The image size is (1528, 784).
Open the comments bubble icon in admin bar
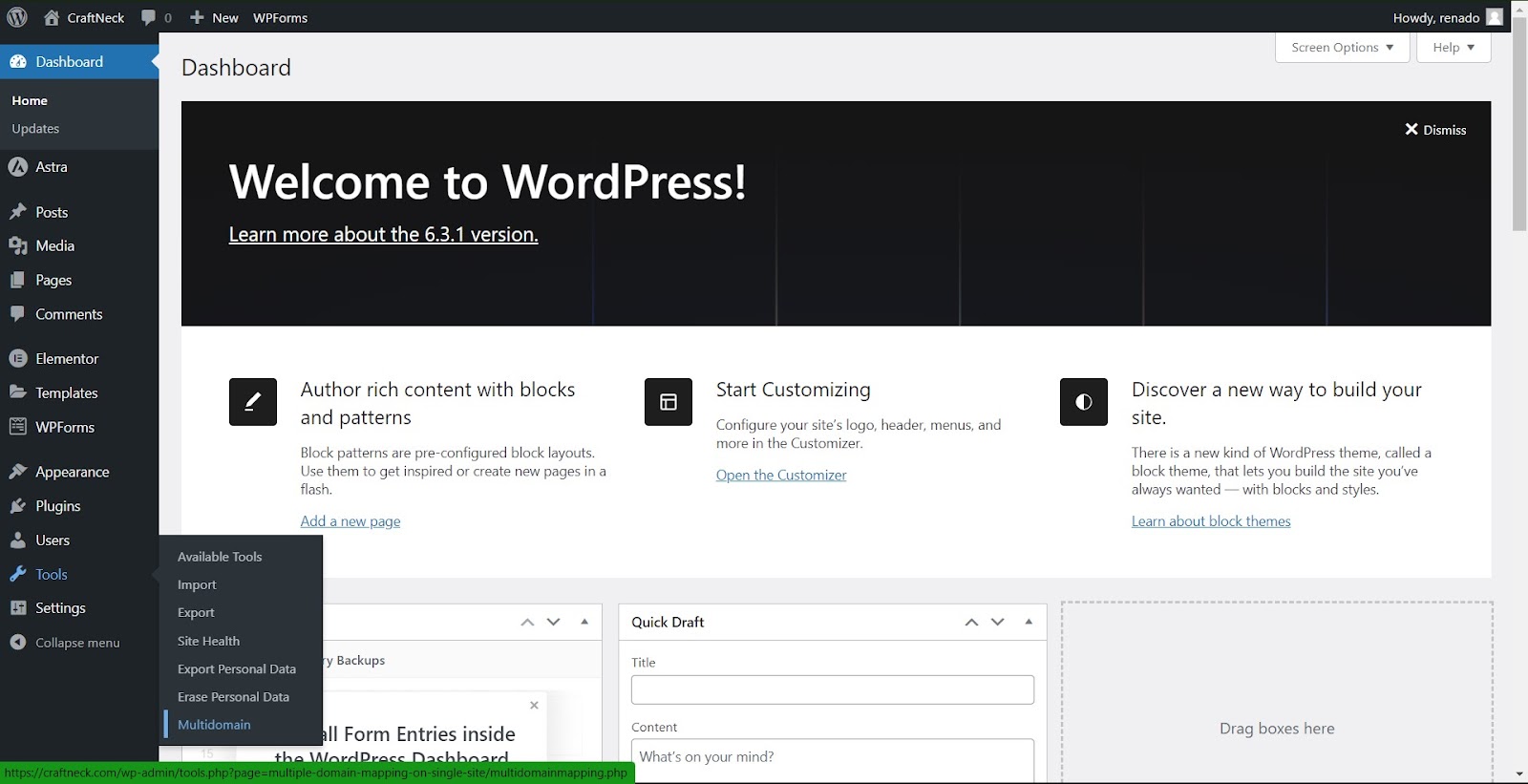[148, 17]
